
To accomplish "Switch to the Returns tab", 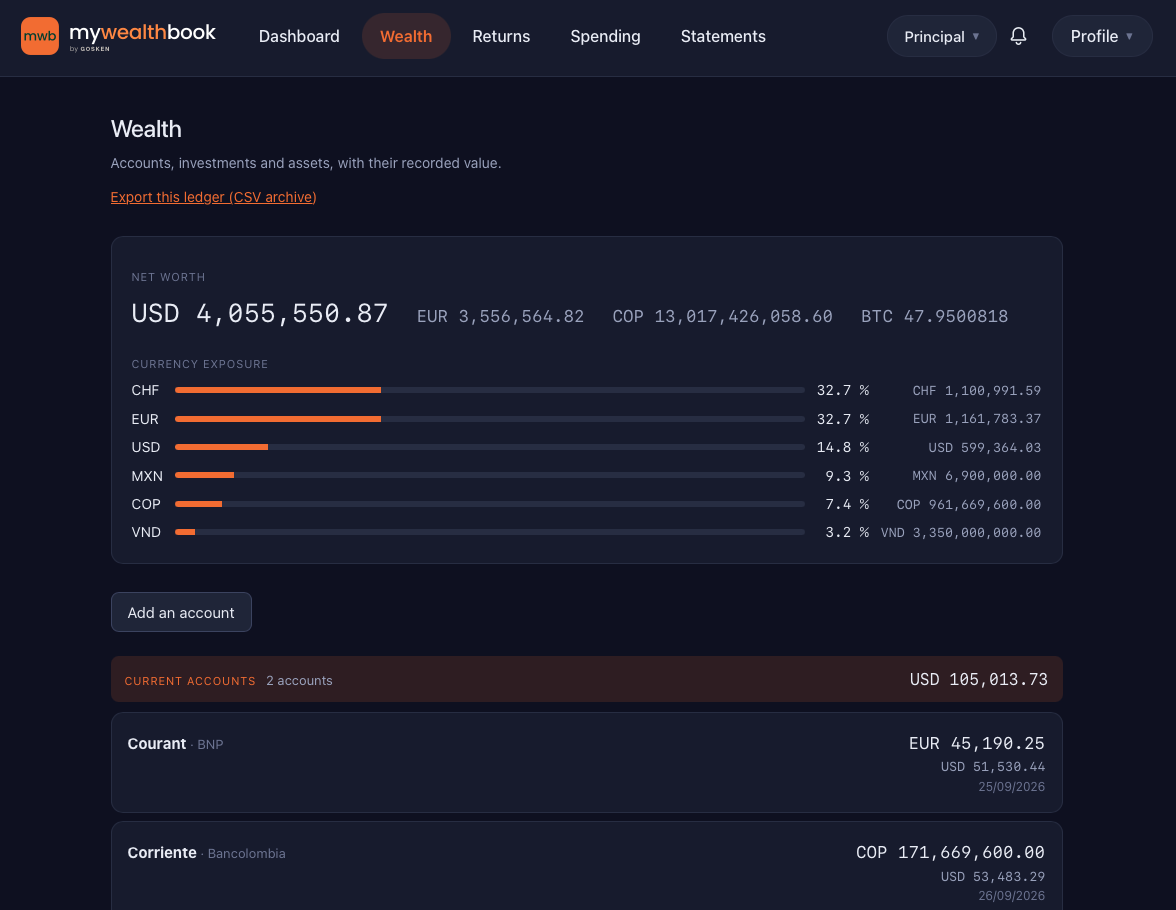I will (x=501, y=36).
